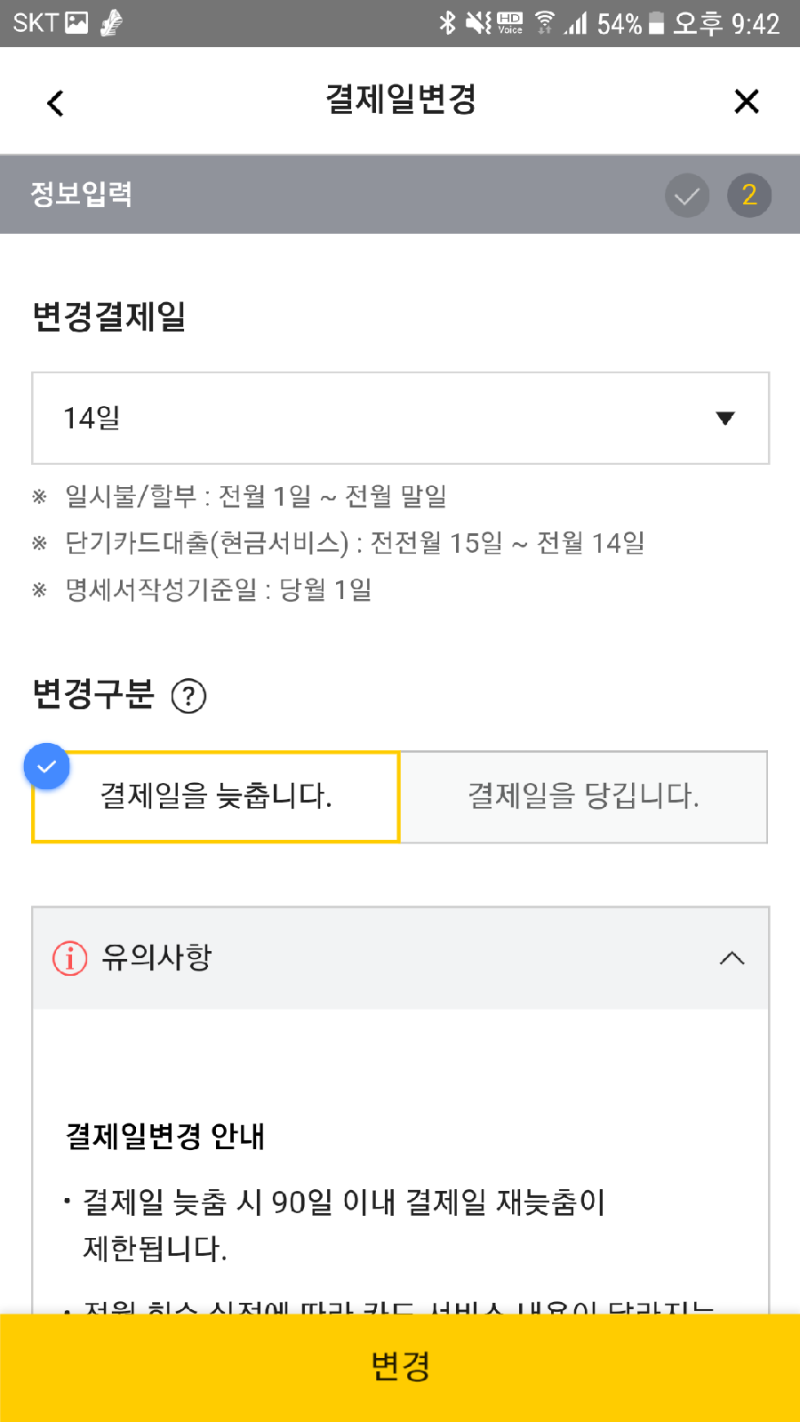The width and height of the screenshot is (800, 1422).
Task: Select 결제일을 늦춥니다 option
Action: click(216, 797)
